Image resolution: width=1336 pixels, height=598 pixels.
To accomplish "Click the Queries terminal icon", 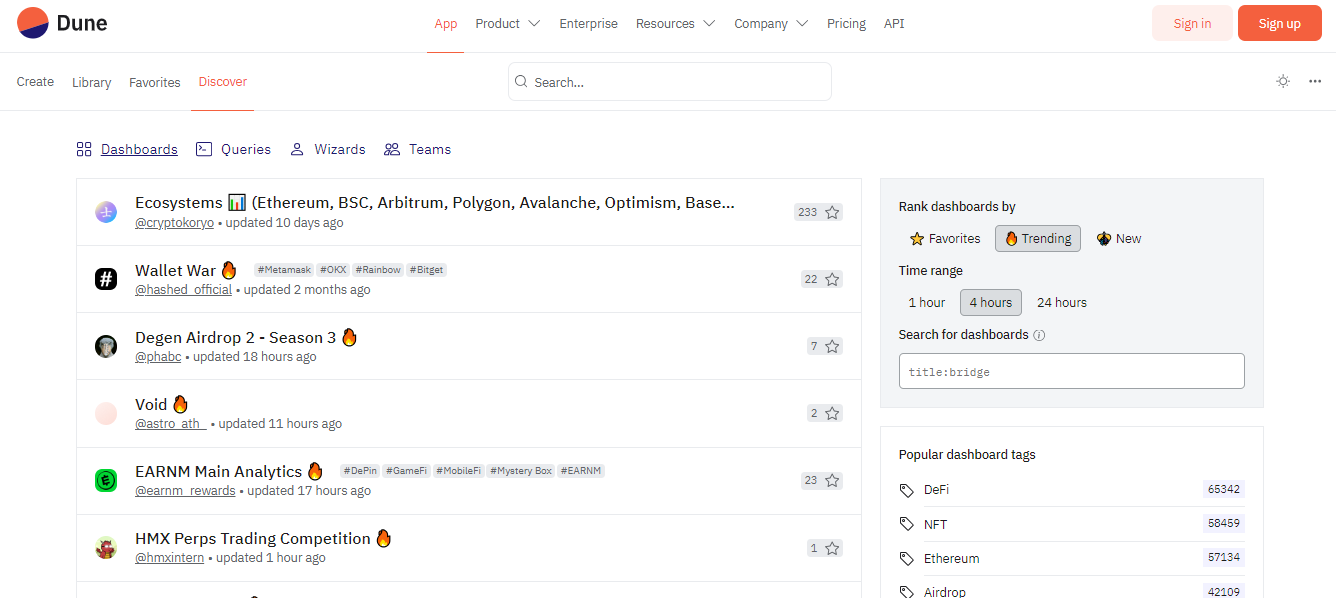I will coord(204,149).
